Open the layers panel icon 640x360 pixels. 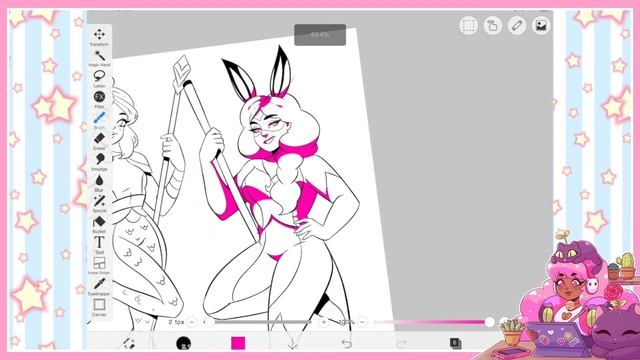pos(456,343)
